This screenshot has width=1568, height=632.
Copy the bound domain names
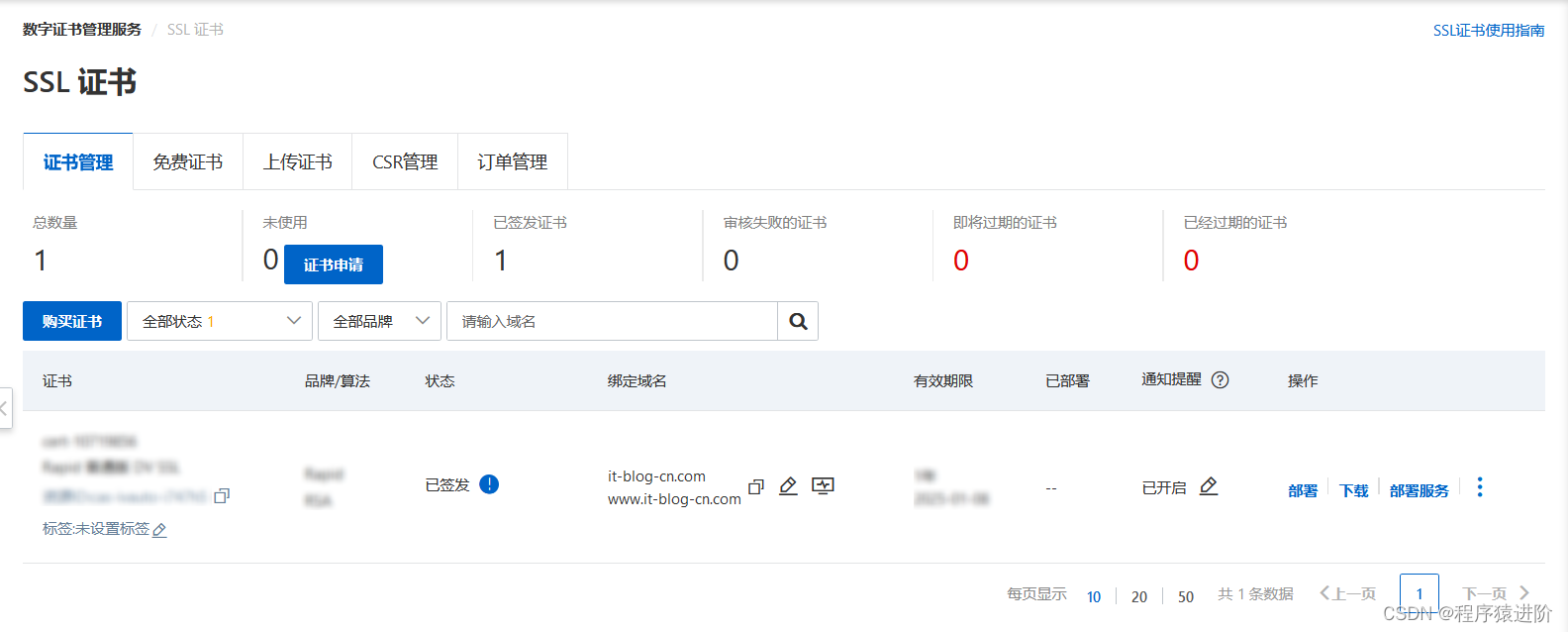pyautogui.click(x=756, y=486)
